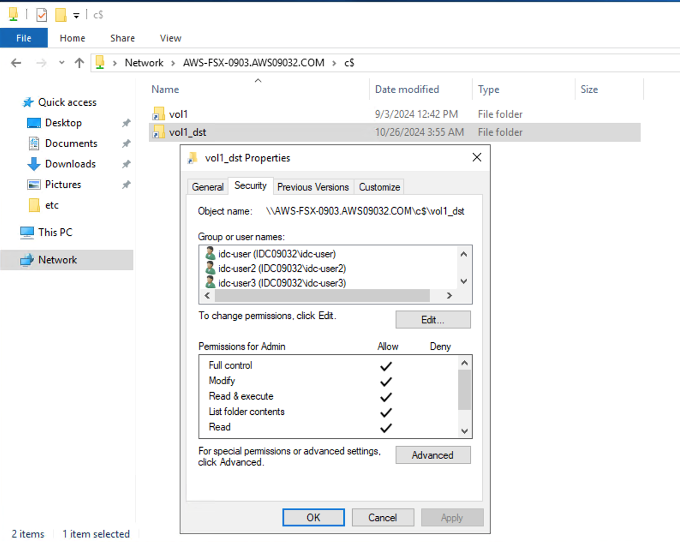680x542 pixels.
Task: Open the Recent locations dropdown arrow
Action: pos(62,63)
